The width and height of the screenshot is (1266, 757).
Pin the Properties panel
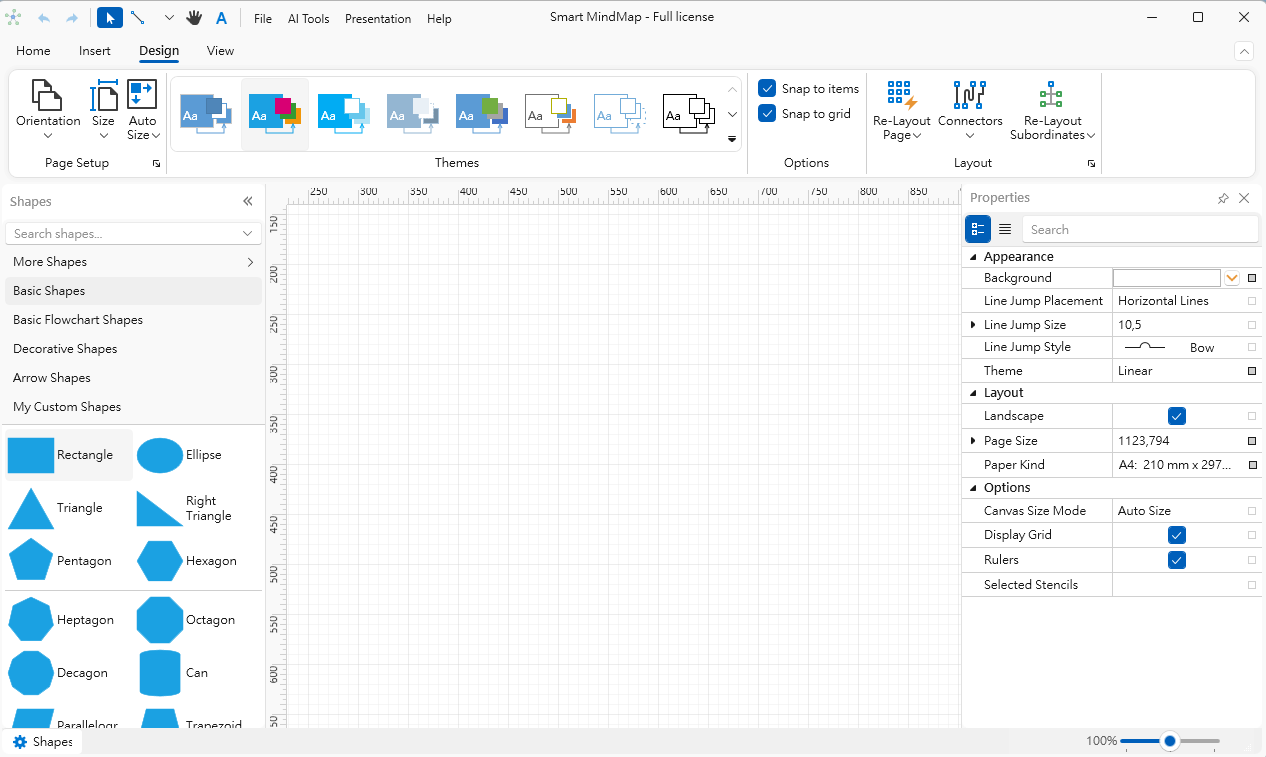pos(1223,198)
